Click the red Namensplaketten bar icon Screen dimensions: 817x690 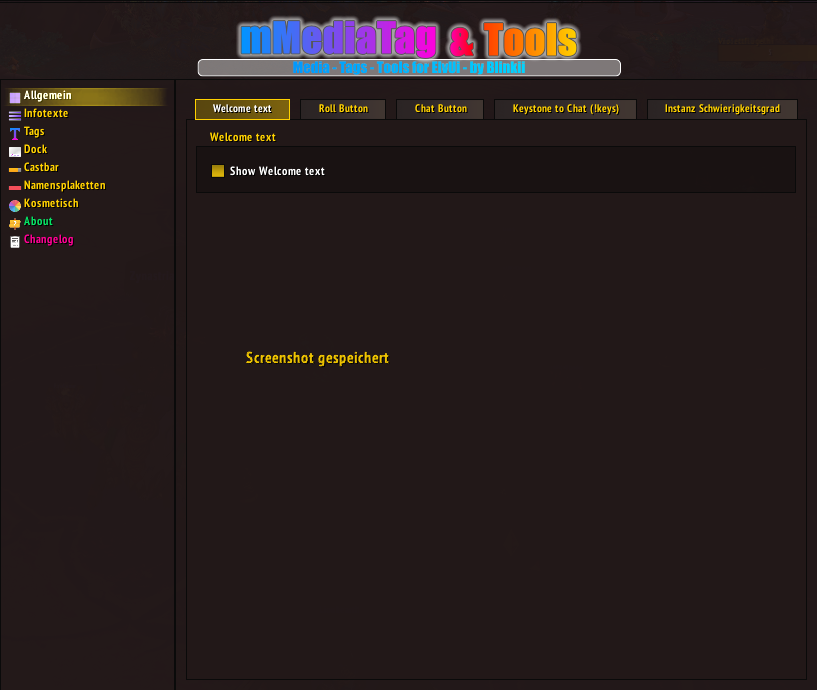tap(14, 187)
